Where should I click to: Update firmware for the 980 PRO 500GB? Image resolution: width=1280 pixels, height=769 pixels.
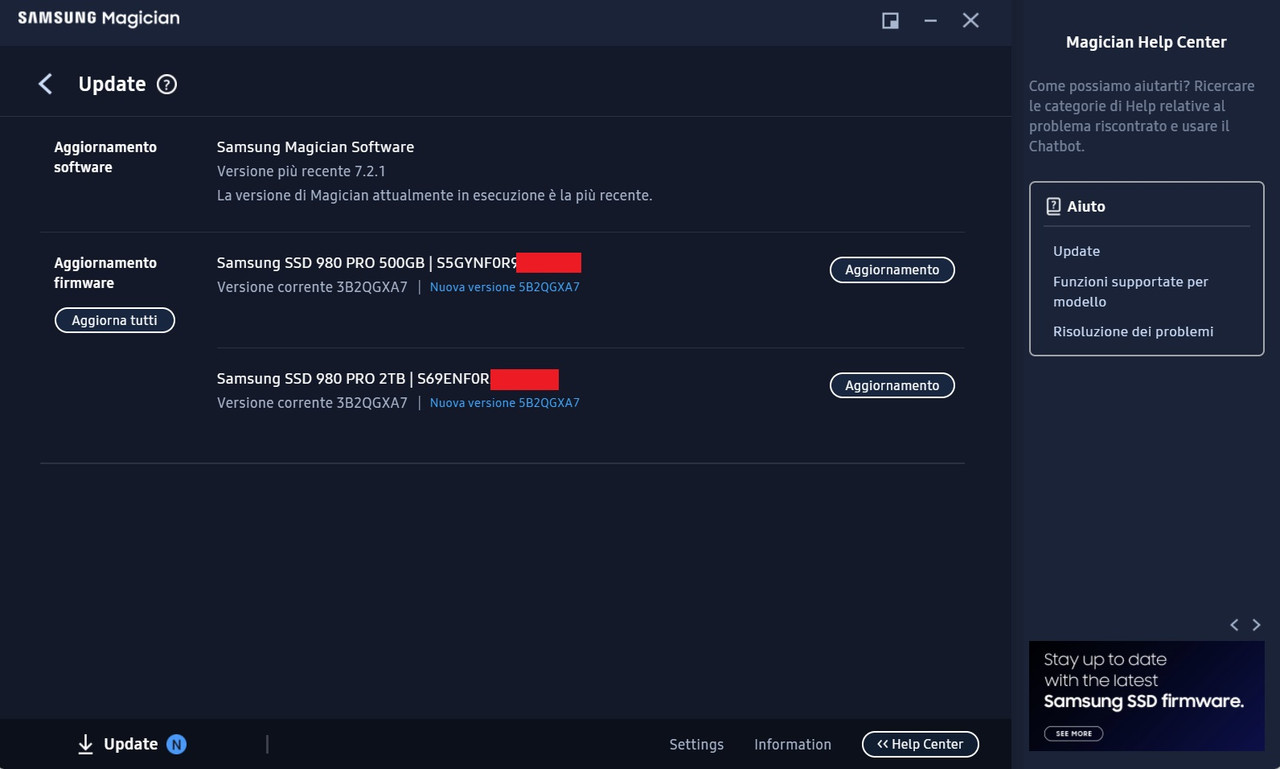[892, 270]
